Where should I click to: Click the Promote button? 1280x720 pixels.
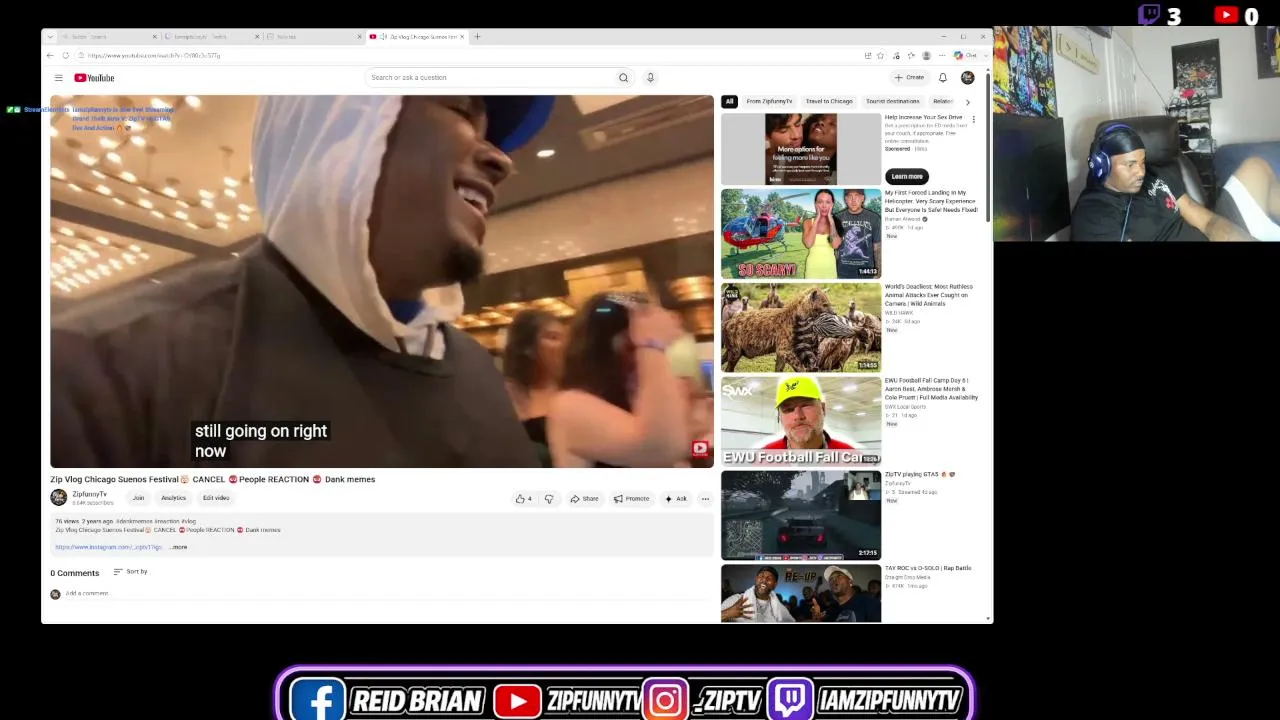point(631,499)
